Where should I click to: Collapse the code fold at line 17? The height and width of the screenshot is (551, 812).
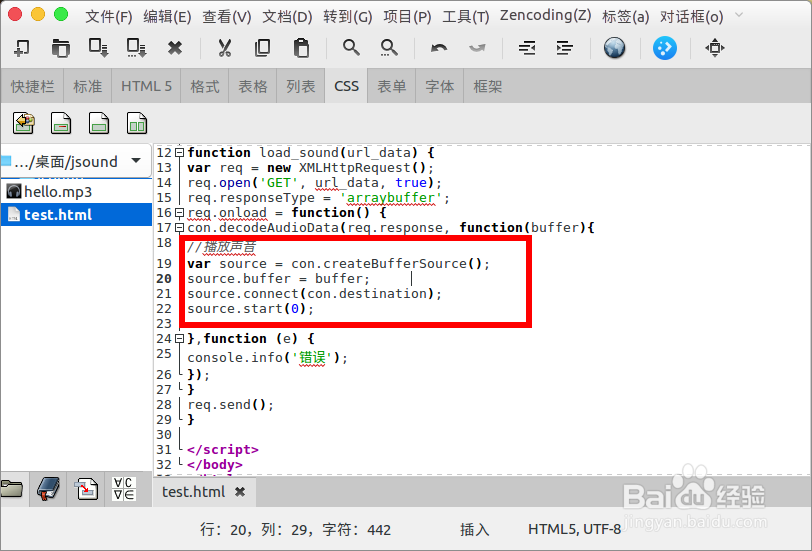pyautogui.click(x=179, y=228)
